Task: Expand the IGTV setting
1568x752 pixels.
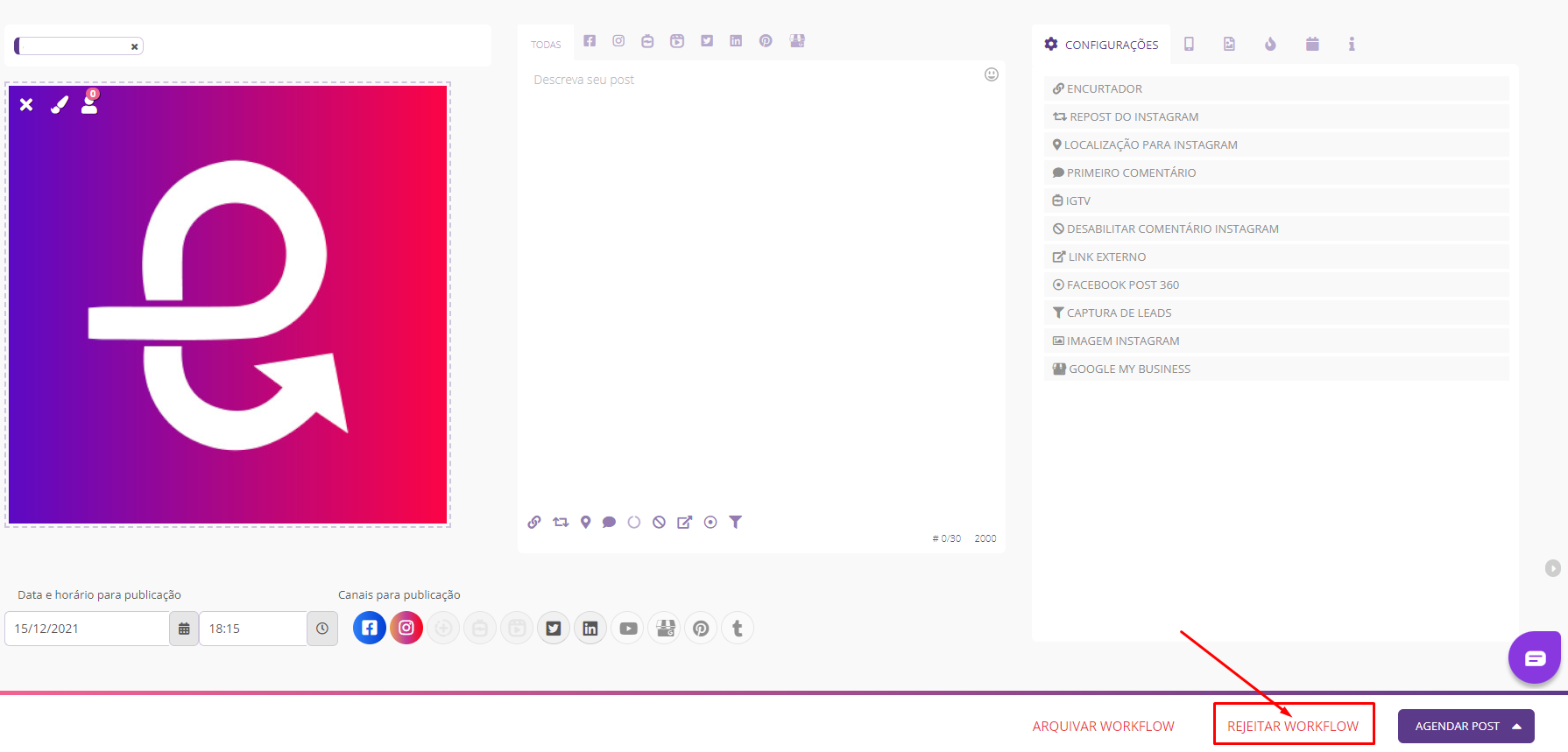Action: coord(1276,200)
